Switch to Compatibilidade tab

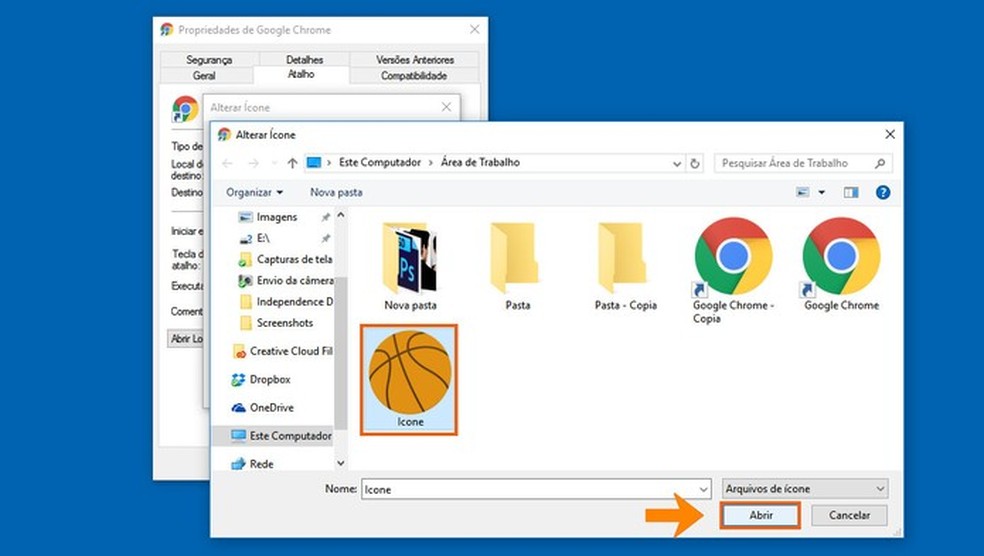(x=414, y=75)
